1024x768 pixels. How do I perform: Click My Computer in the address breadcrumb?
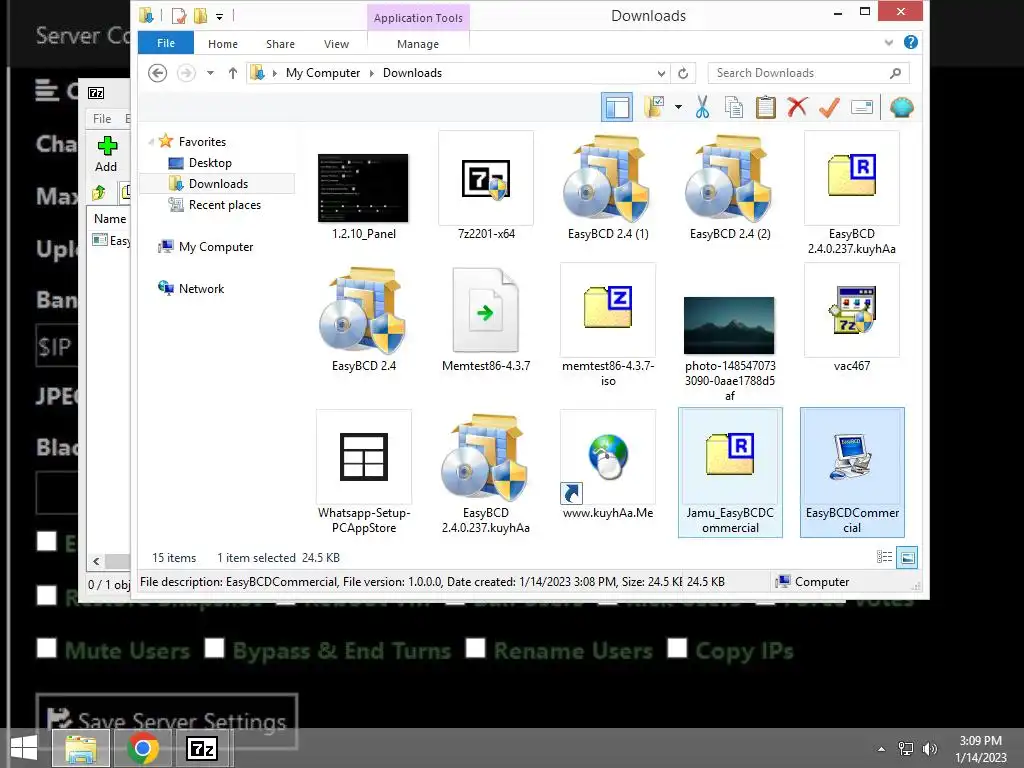tap(323, 73)
